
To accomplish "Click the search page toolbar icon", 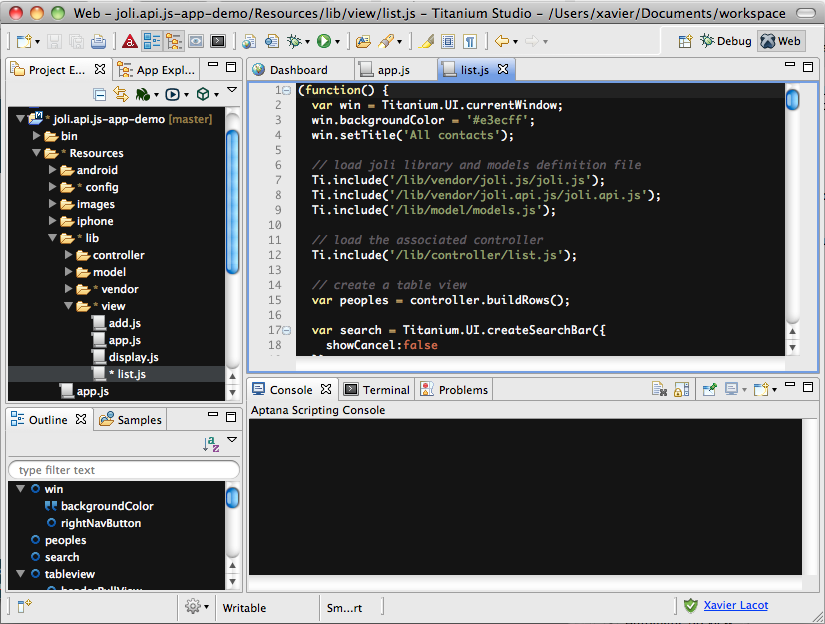I will coord(271,41).
